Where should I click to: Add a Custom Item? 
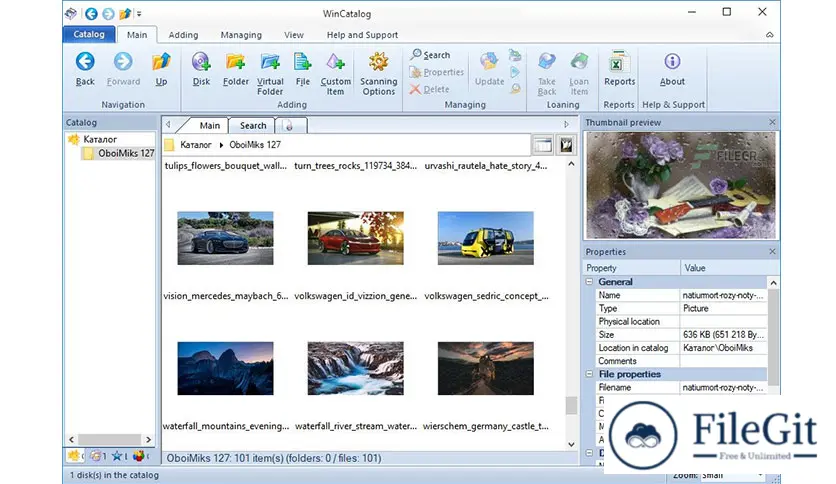pos(335,74)
